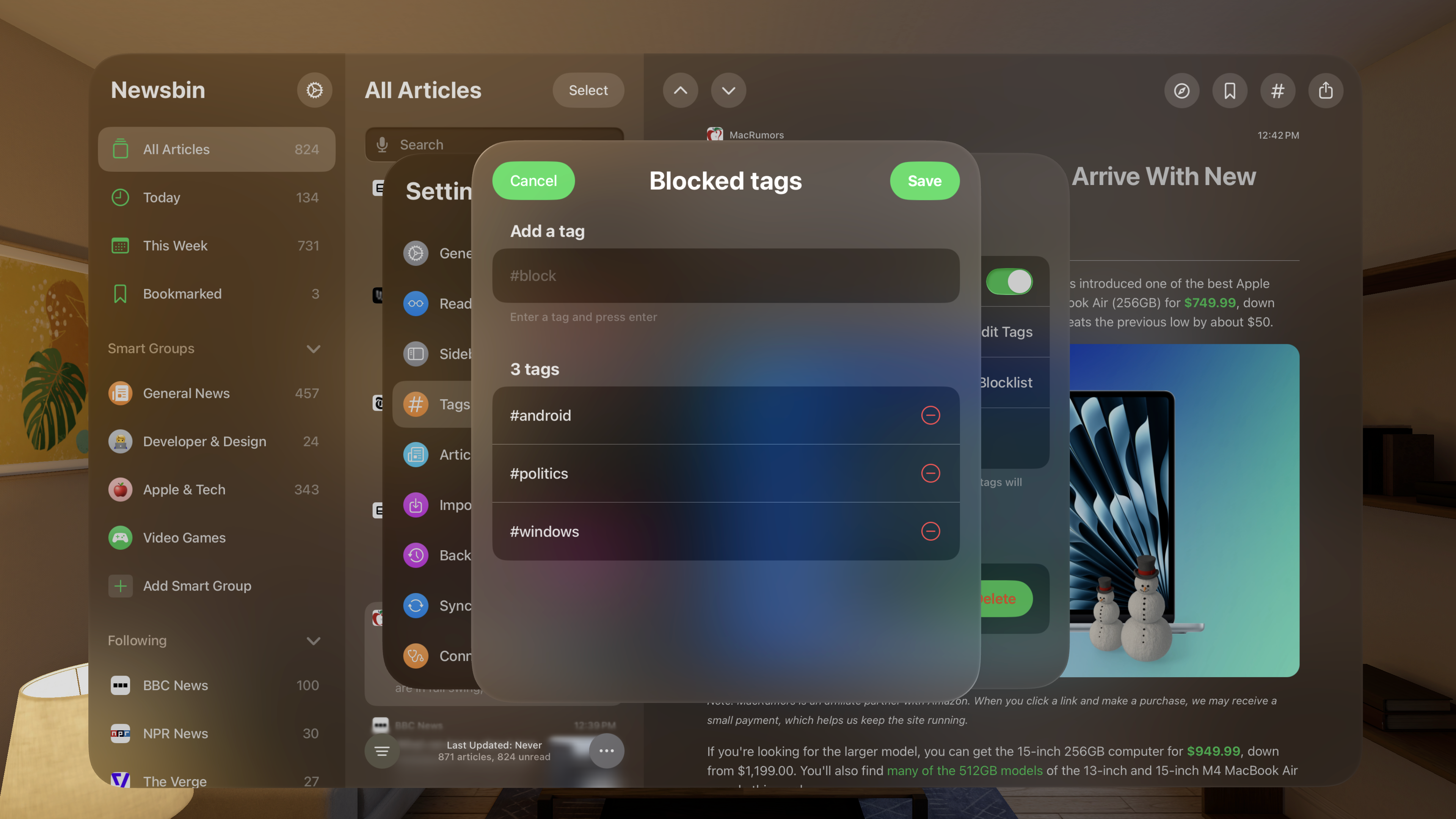
Task: Show Today articles
Action: pos(217,197)
